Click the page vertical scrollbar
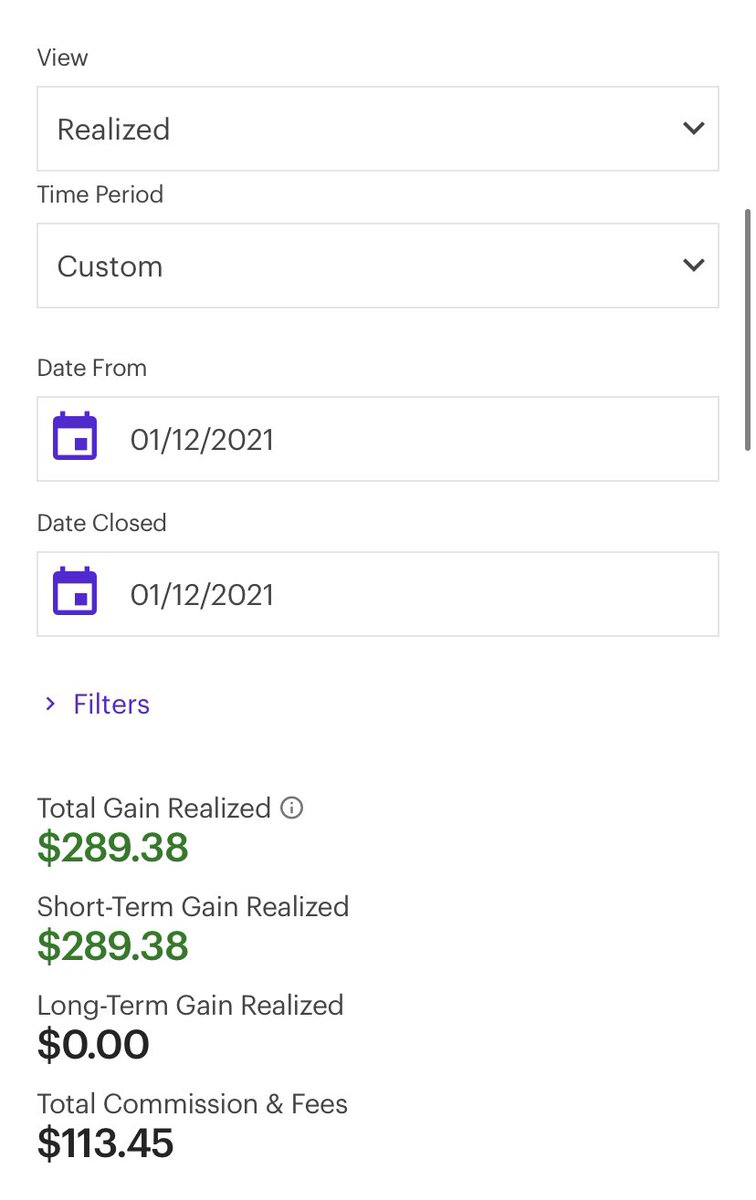Screen dimensions: 756x1200 (748, 329)
